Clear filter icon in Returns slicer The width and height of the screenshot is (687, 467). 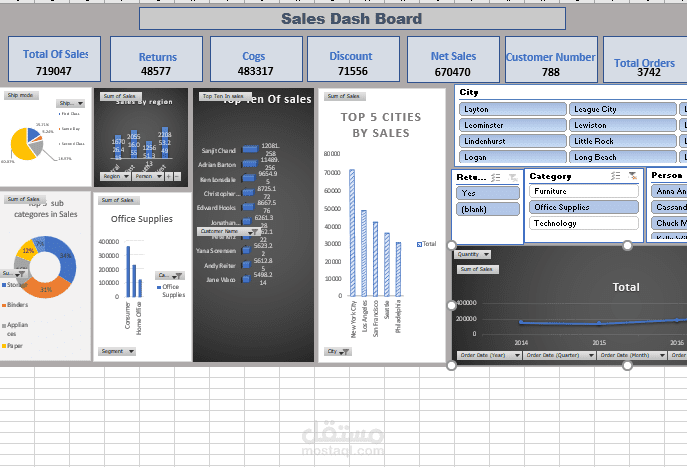pos(513,177)
